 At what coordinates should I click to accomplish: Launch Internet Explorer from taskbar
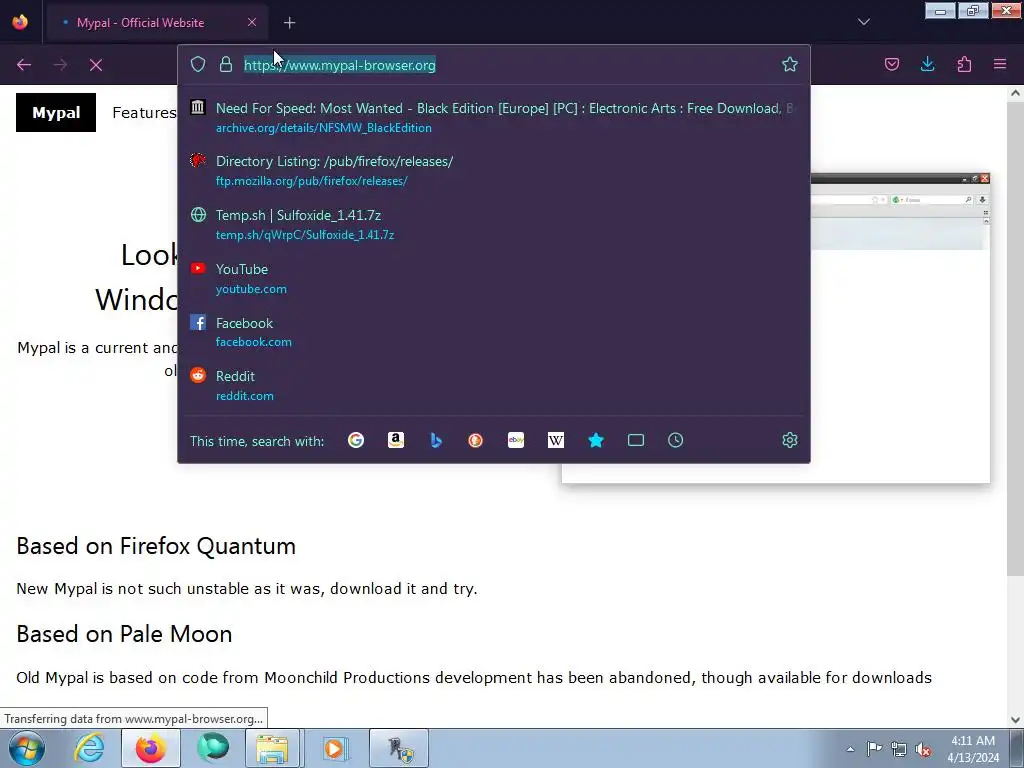(x=89, y=748)
